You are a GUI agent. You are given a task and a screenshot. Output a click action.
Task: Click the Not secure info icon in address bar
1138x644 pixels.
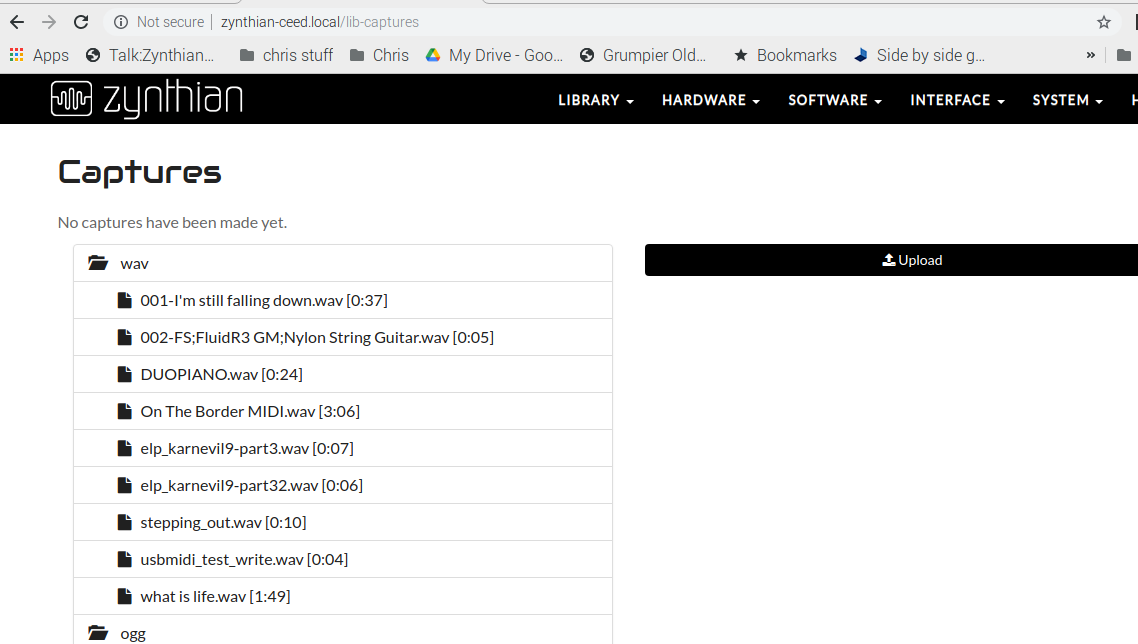coord(120,21)
